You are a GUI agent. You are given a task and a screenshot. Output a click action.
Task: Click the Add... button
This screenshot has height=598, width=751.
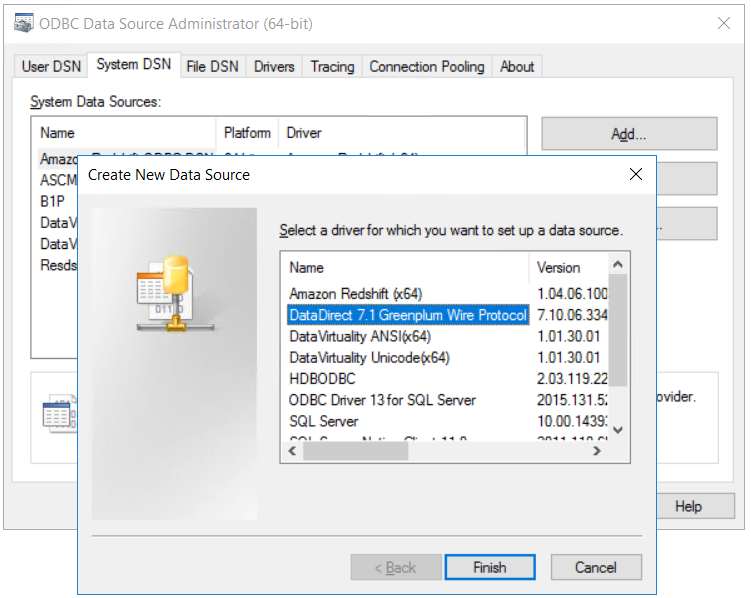pos(629,134)
